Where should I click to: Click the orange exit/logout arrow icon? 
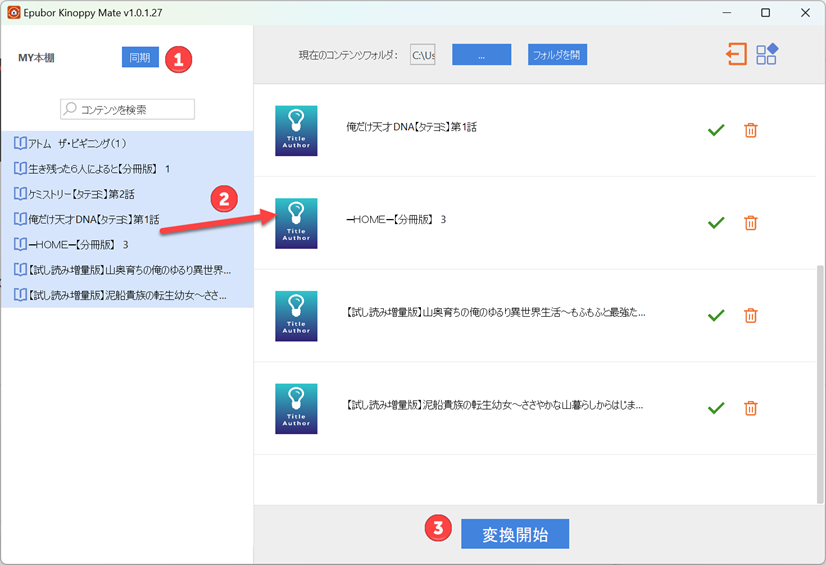[736, 54]
